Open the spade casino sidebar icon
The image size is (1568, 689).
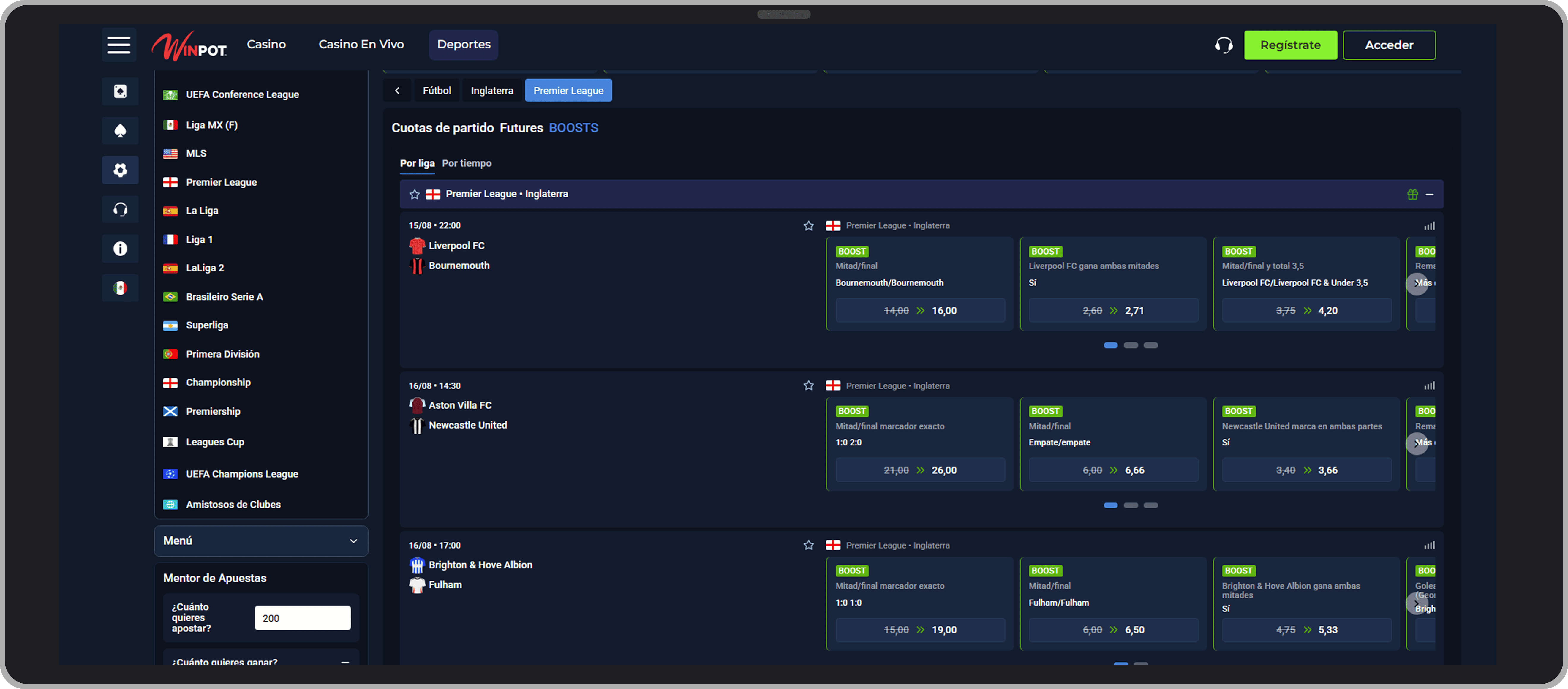[x=120, y=130]
